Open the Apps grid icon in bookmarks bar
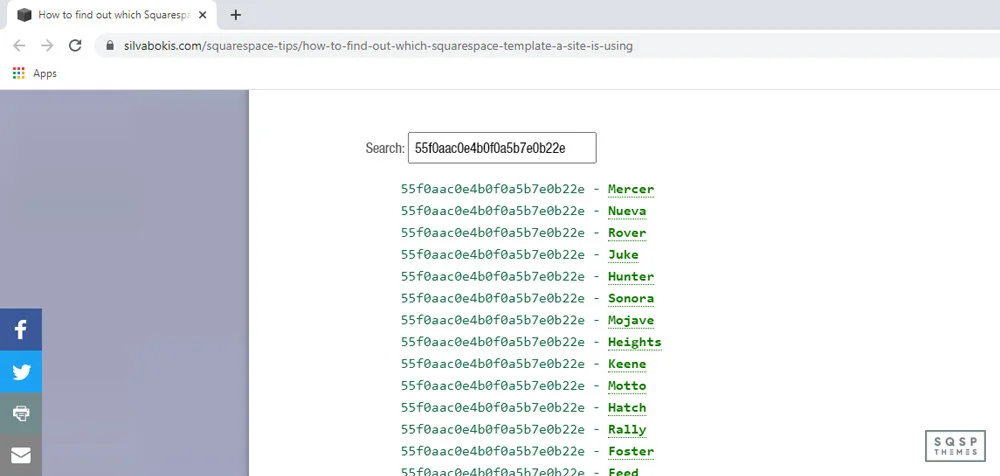Screen dimensions: 1000x476 [18, 73]
